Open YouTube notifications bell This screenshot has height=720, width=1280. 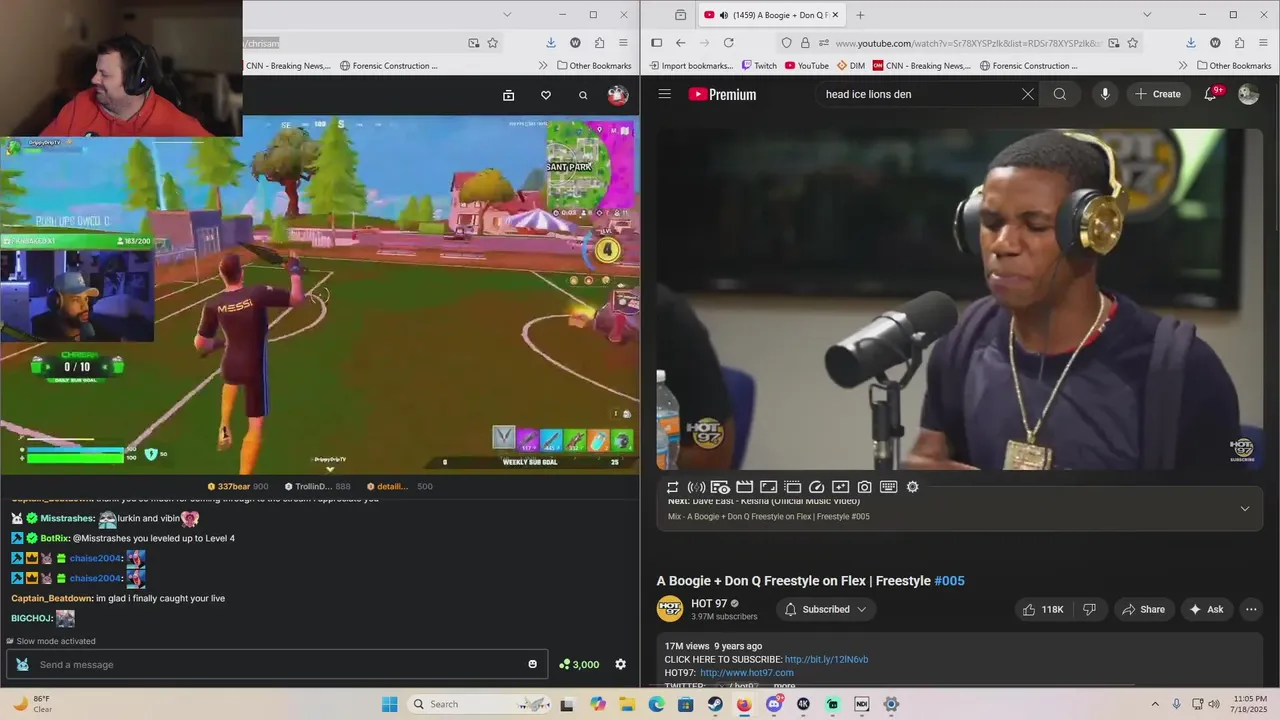pyautogui.click(x=1211, y=94)
